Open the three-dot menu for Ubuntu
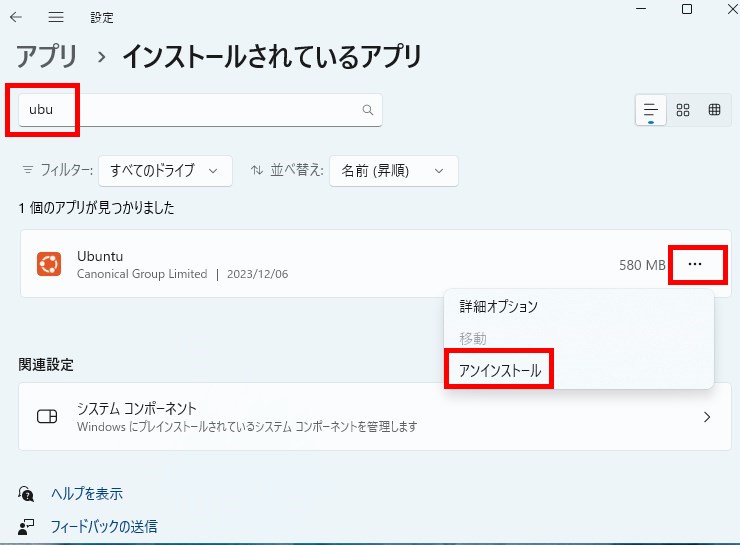The width and height of the screenshot is (740, 545). pos(695,264)
